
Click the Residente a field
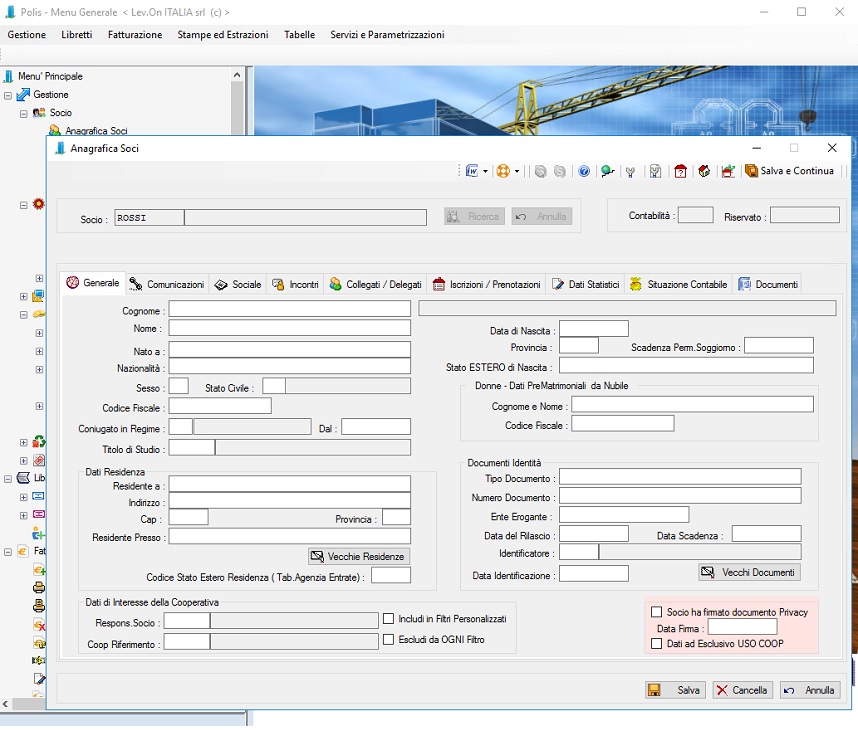coord(289,484)
